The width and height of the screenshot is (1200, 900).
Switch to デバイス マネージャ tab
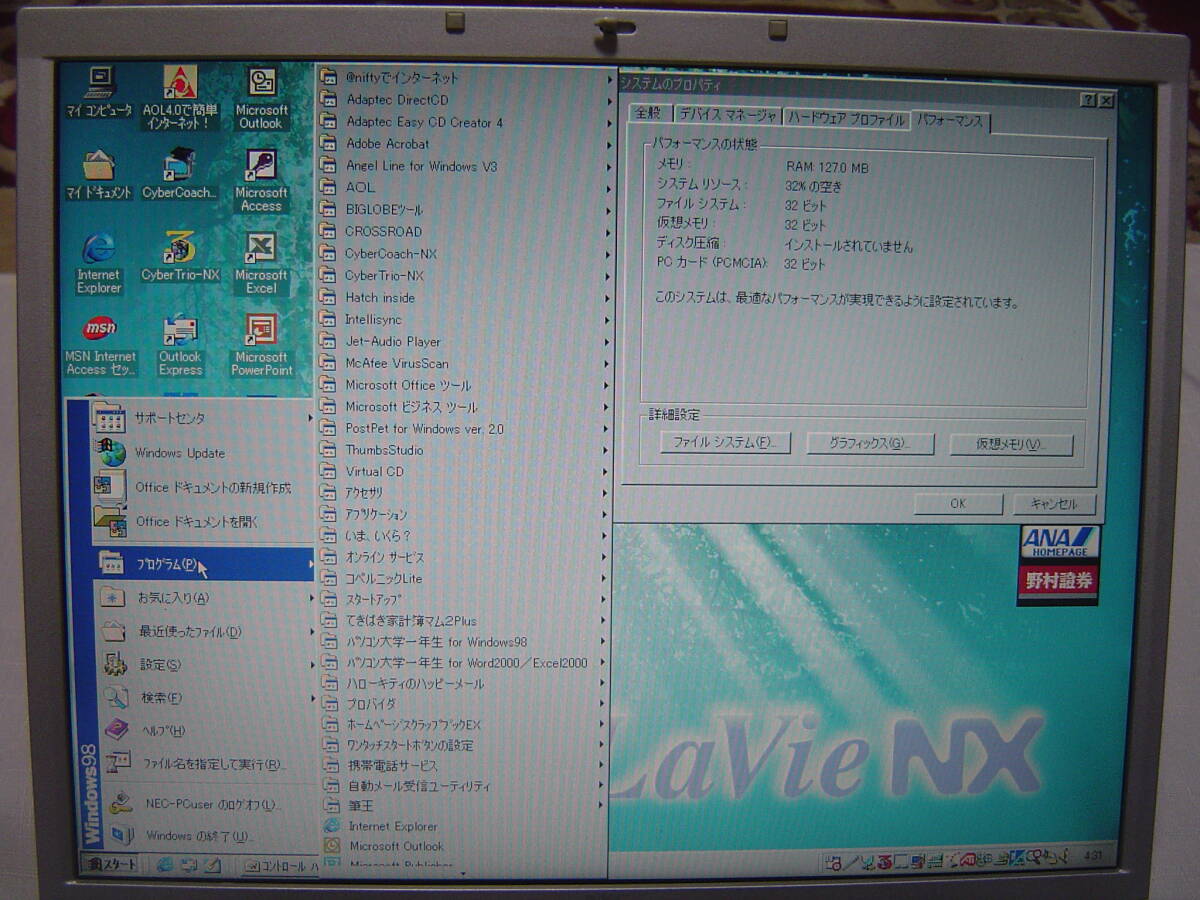click(x=727, y=116)
